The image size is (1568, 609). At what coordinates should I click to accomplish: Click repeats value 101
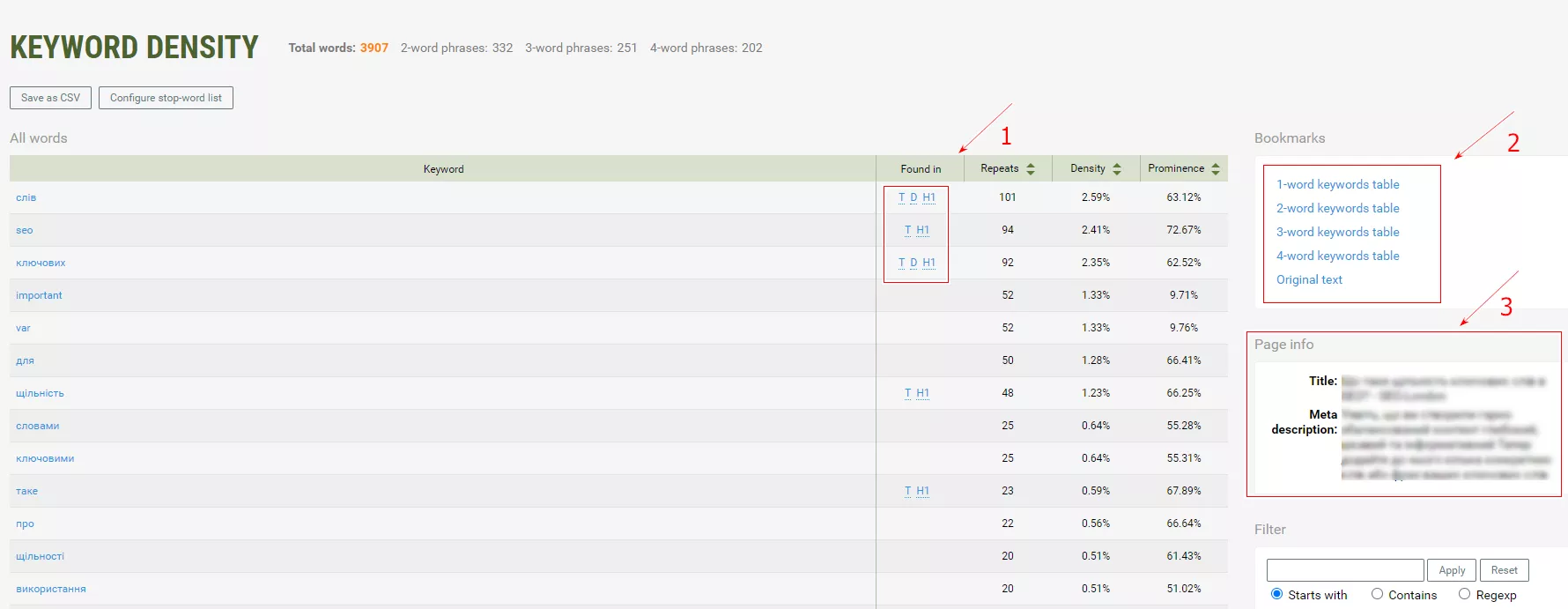click(x=1007, y=197)
